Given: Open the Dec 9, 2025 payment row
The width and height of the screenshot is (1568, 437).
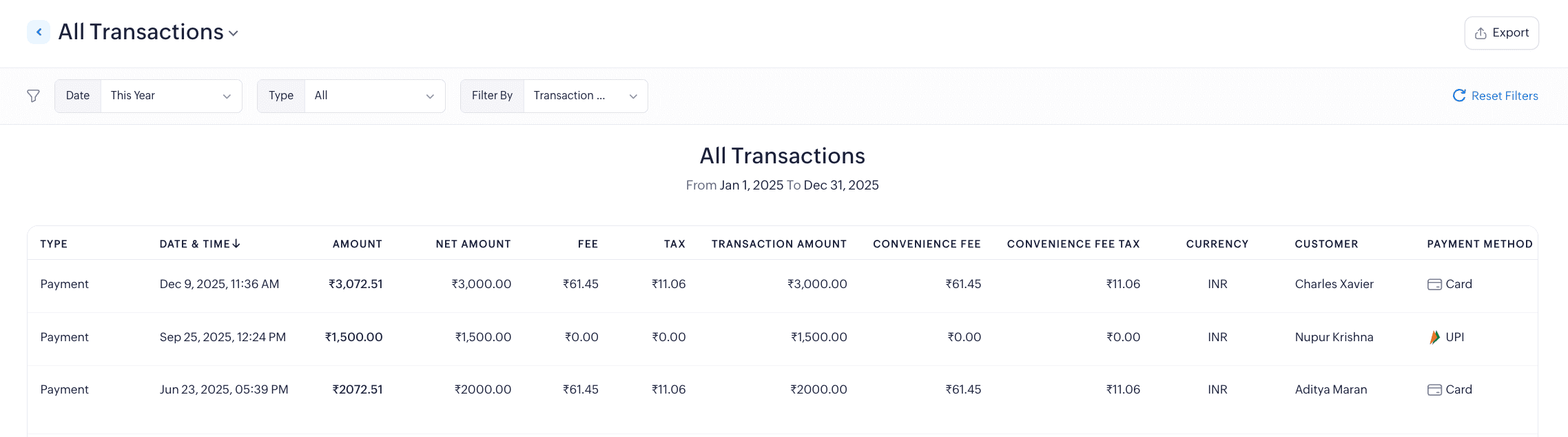Looking at the screenshot, I should pyautogui.click(x=219, y=284).
